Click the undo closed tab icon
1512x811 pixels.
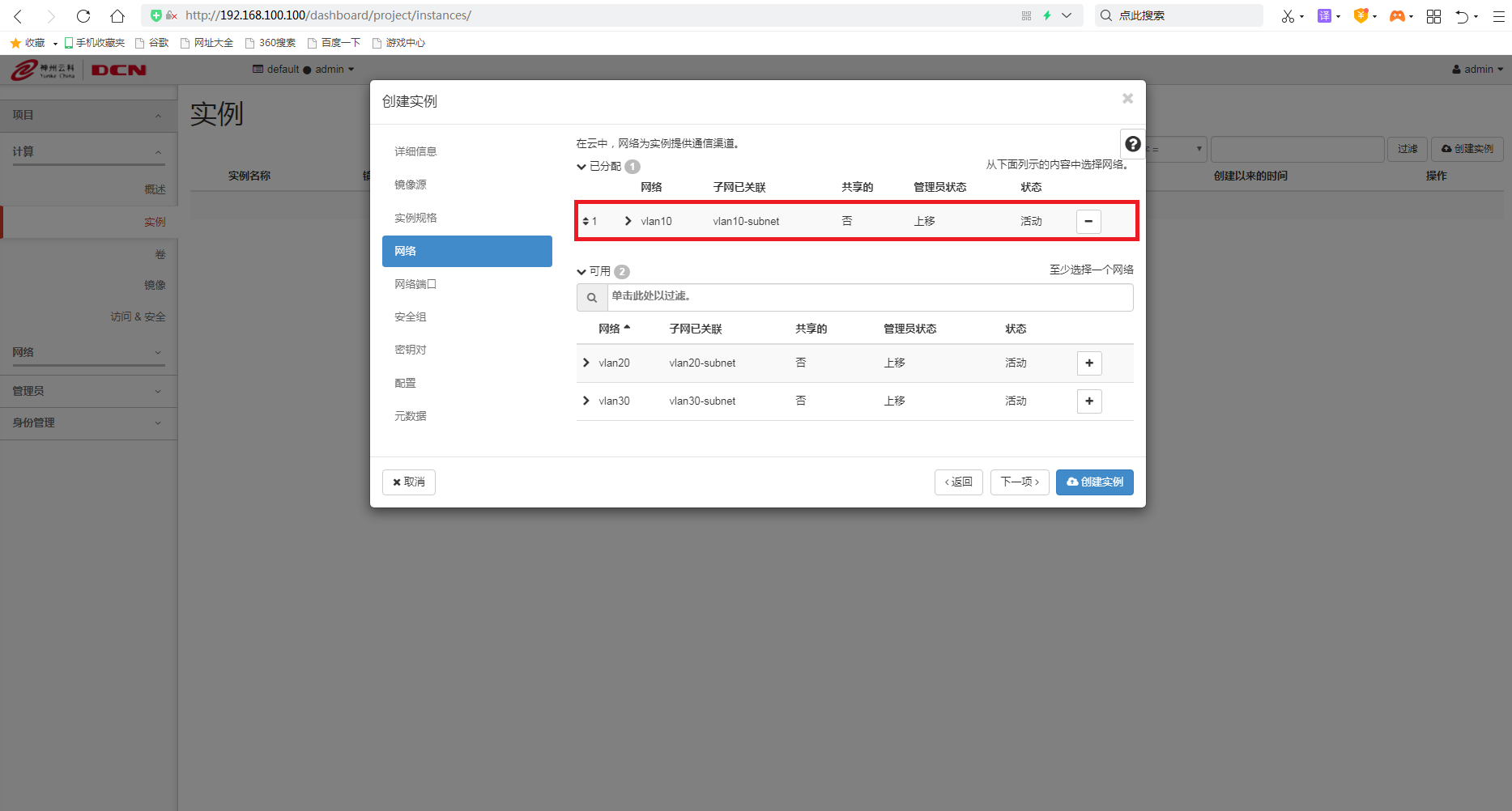1462,15
